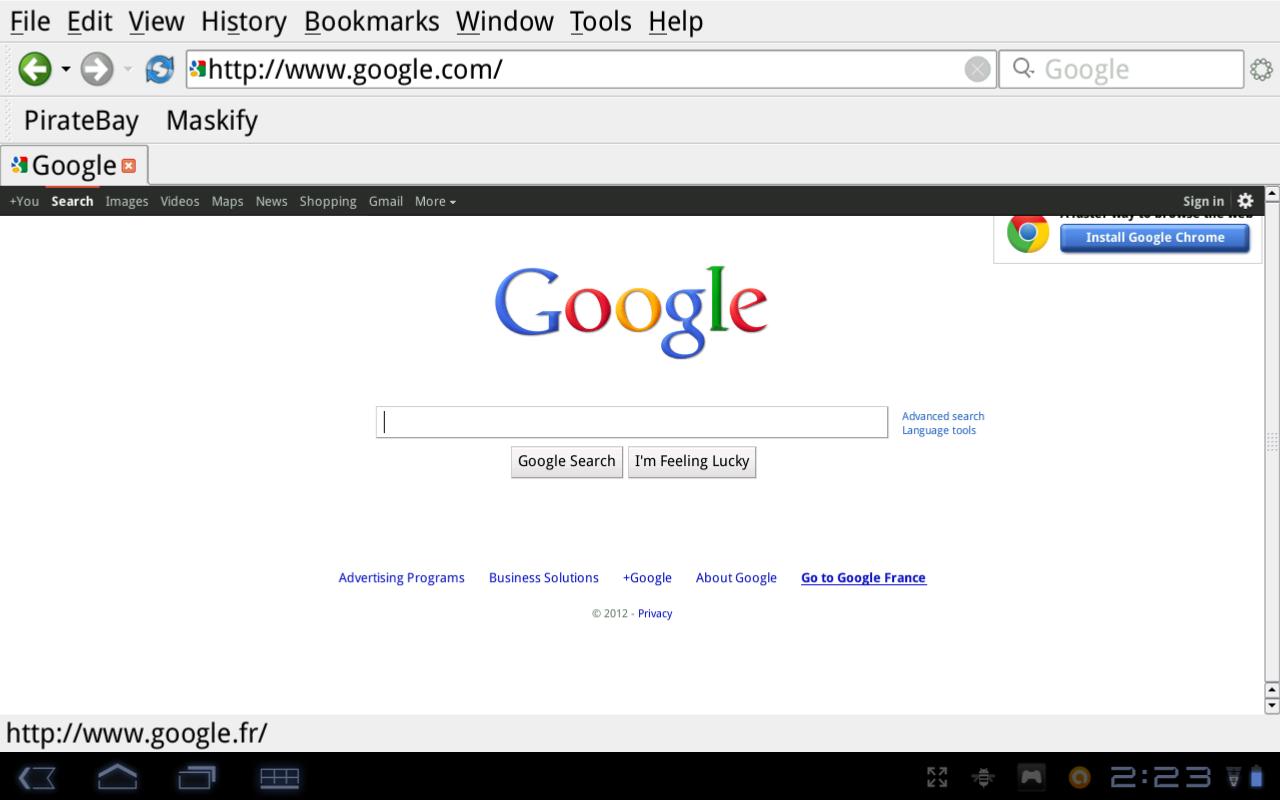
Task: Open the Forward history dropdown arrow
Action: (128, 69)
